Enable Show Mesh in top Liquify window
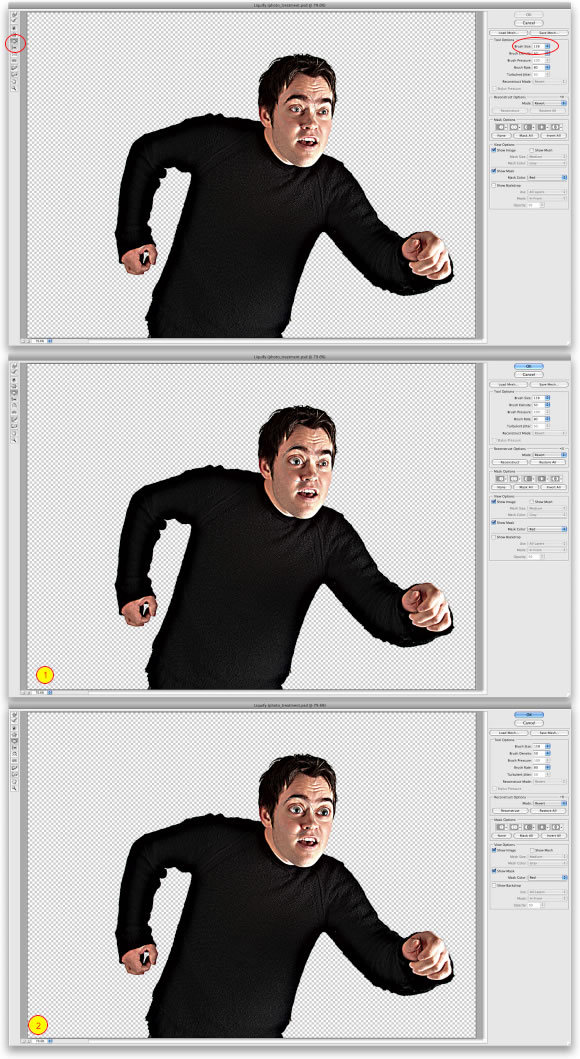Viewport: 580px width, 1059px height. 531,150
